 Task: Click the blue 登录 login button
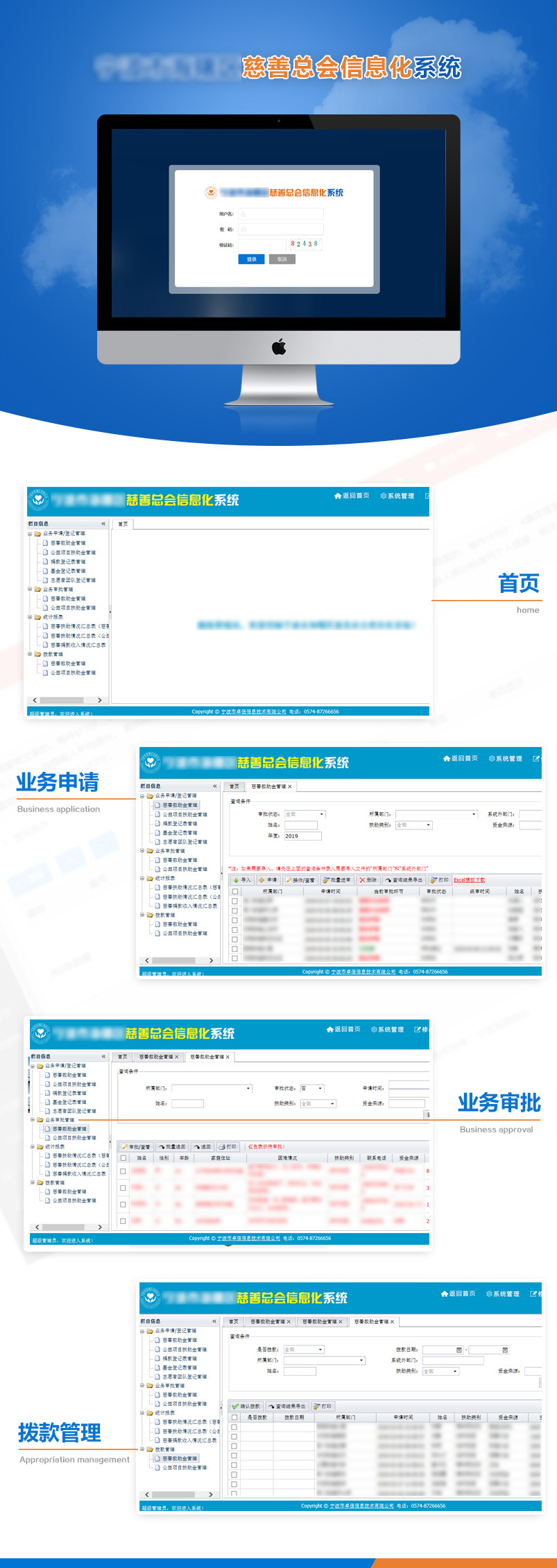click(251, 259)
